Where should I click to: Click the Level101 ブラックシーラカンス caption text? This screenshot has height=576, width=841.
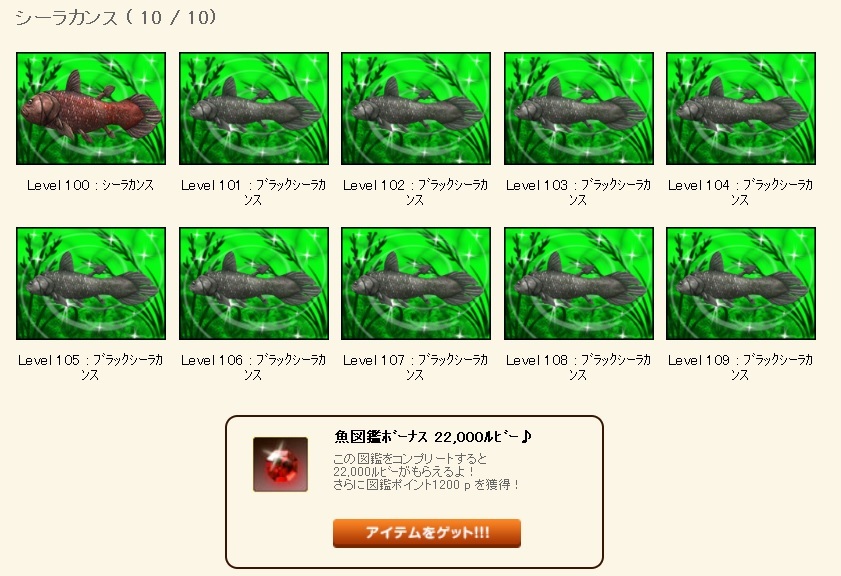[253, 193]
